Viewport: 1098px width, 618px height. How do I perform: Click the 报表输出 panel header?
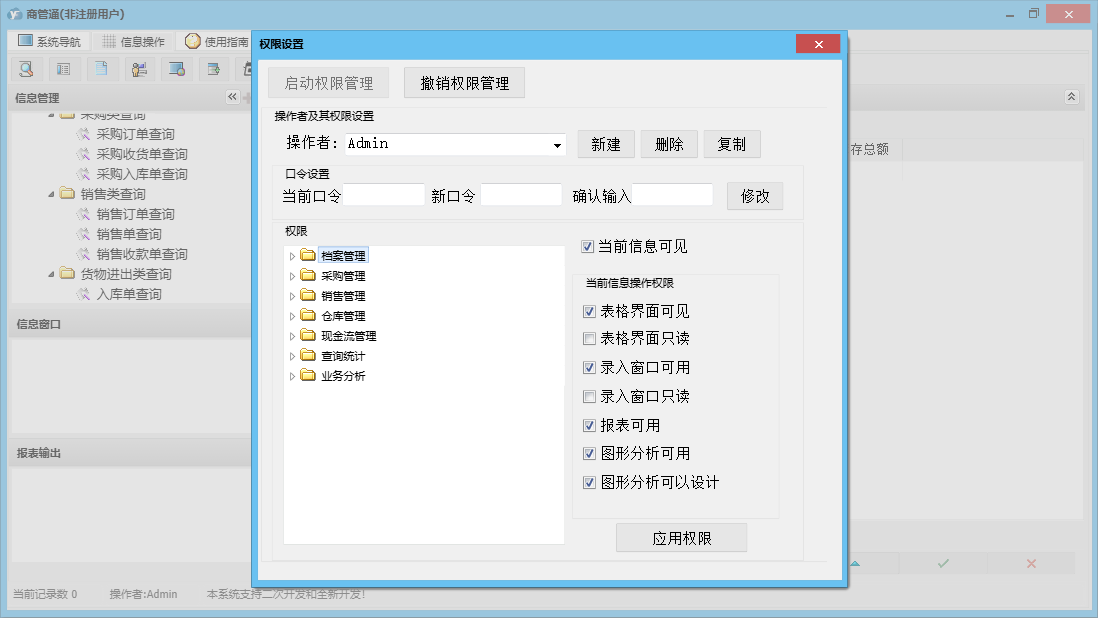(131, 453)
